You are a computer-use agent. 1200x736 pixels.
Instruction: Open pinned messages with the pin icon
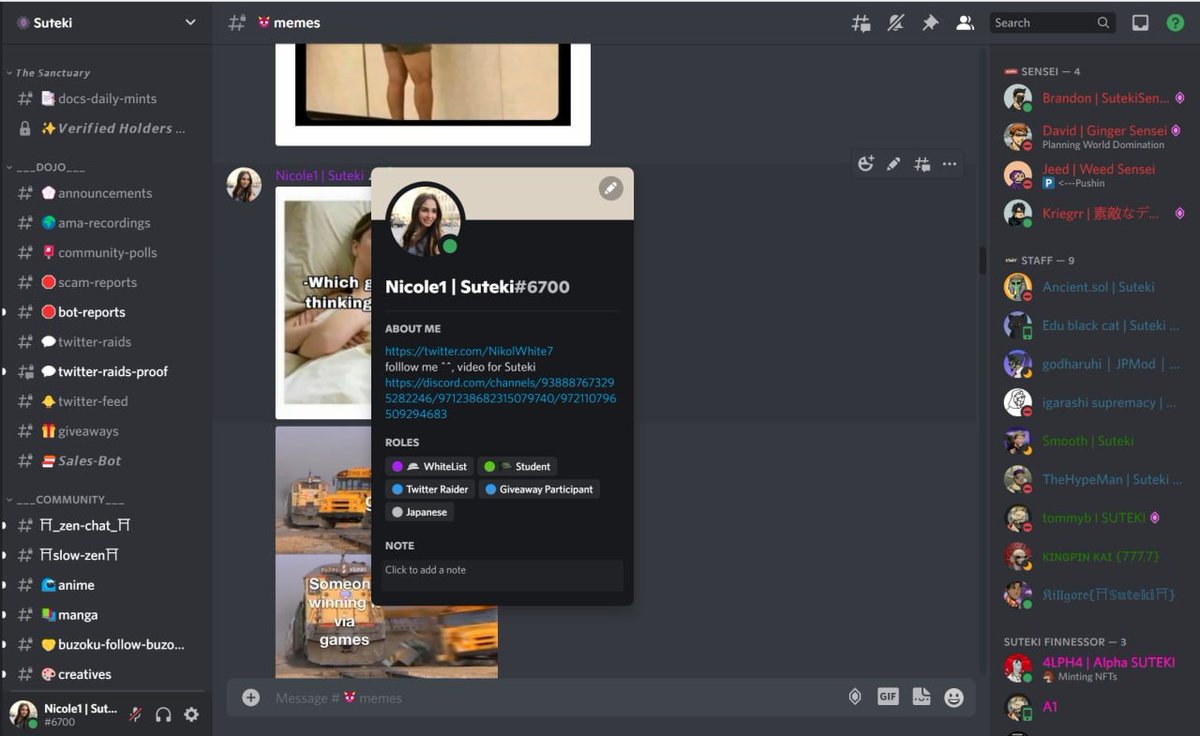pyautogui.click(x=930, y=23)
